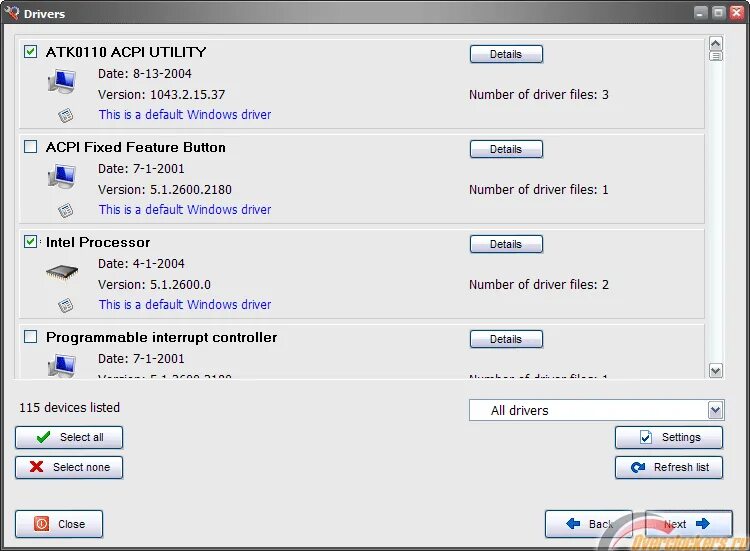The width and height of the screenshot is (750, 551).
Task: Open Details for Intel Processor
Action: click(x=506, y=244)
